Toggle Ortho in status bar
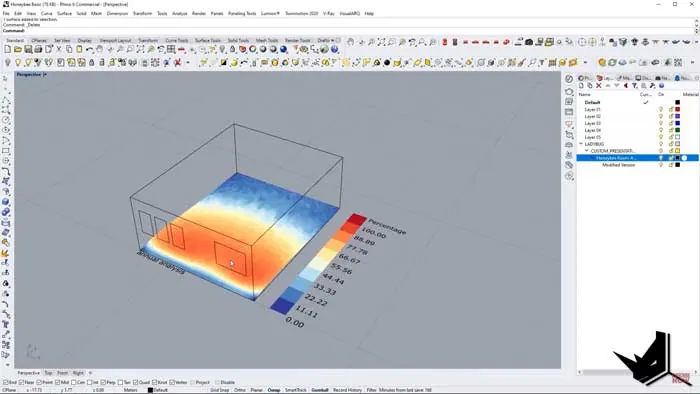The image size is (700, 394). 240,390
